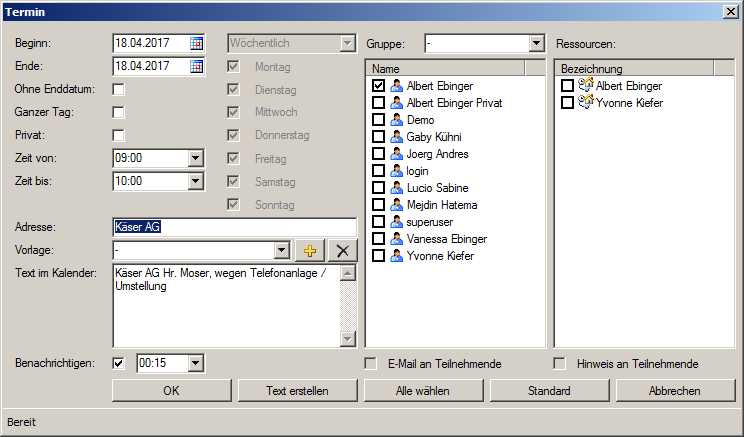Click the Alle wählen button

pyautogui.click(x=422, y=391)
